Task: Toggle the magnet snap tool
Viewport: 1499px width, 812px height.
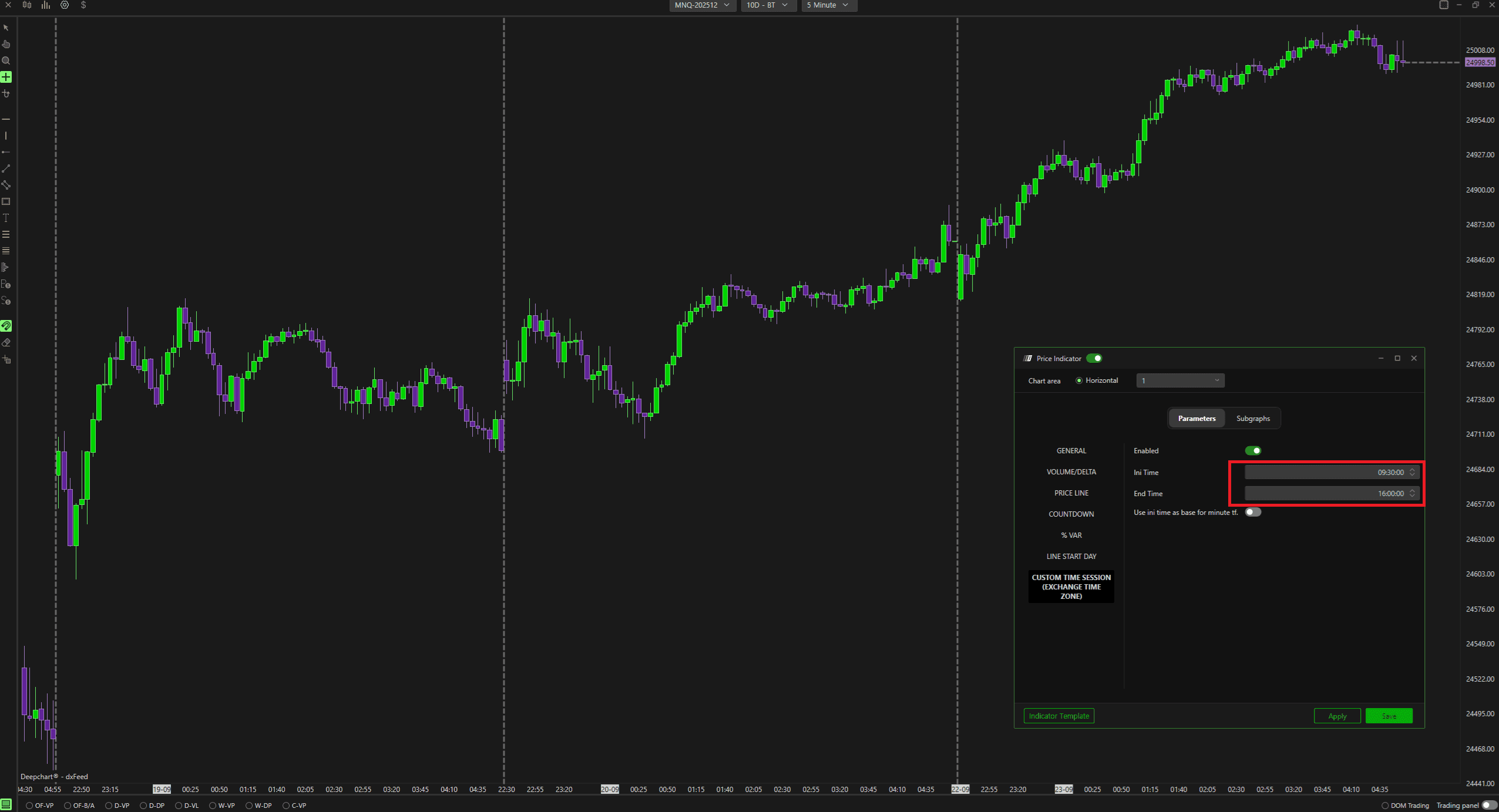Action: 6,326
